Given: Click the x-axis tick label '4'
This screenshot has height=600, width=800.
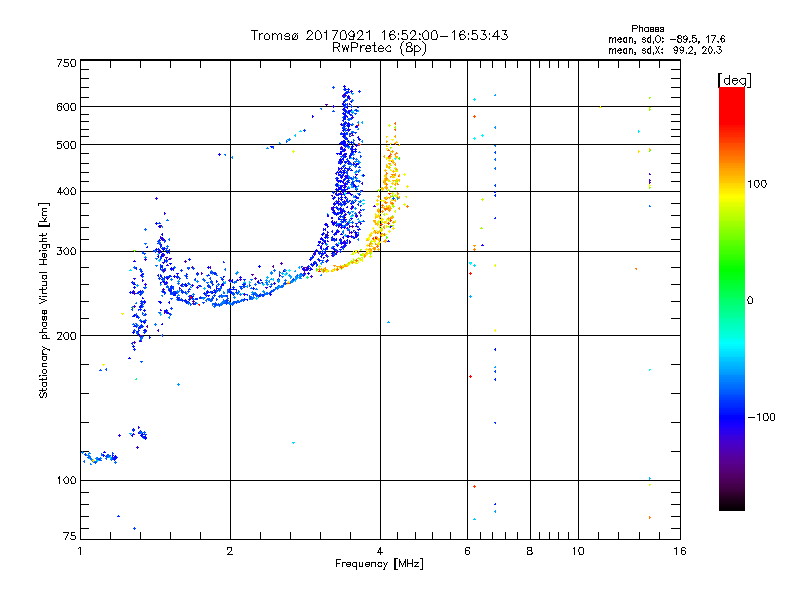Looking at the screenshot, I should coord(380,551).
